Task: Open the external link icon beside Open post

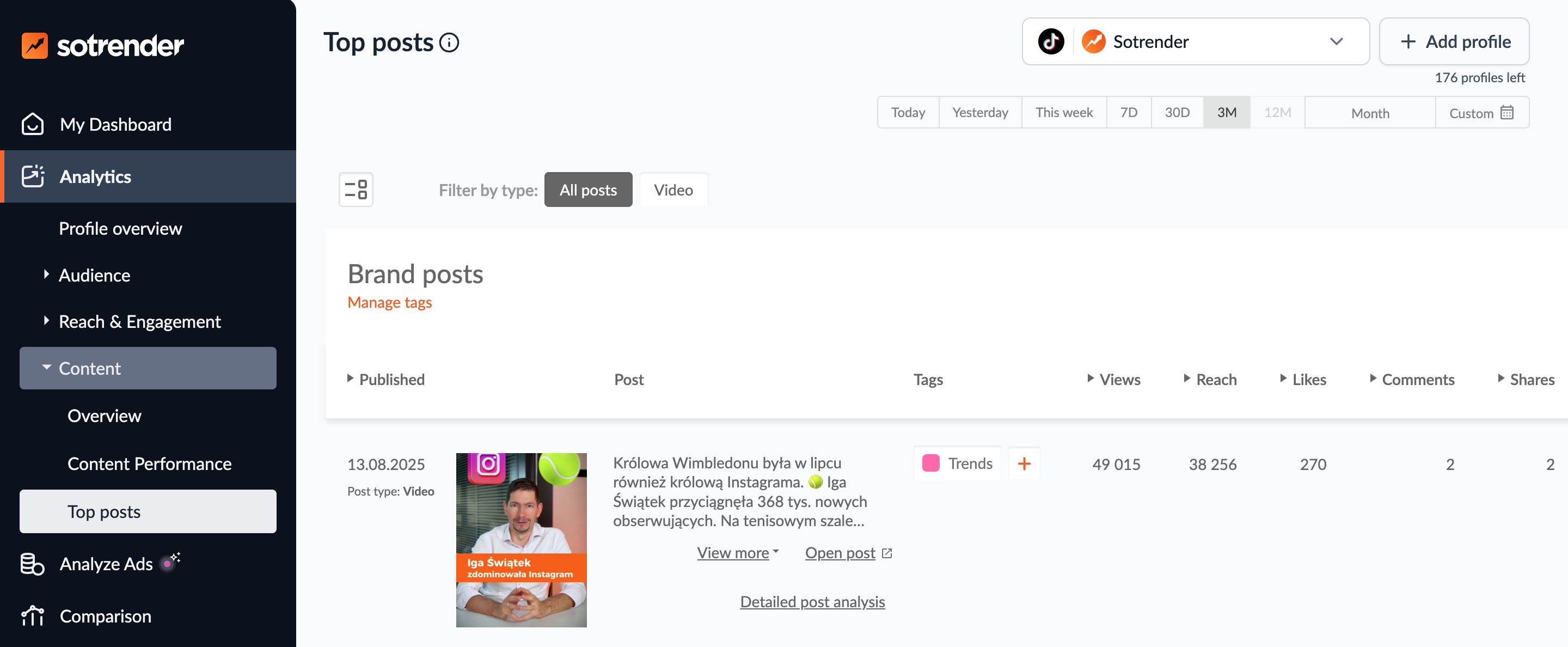Action: [x=887, y=553]
